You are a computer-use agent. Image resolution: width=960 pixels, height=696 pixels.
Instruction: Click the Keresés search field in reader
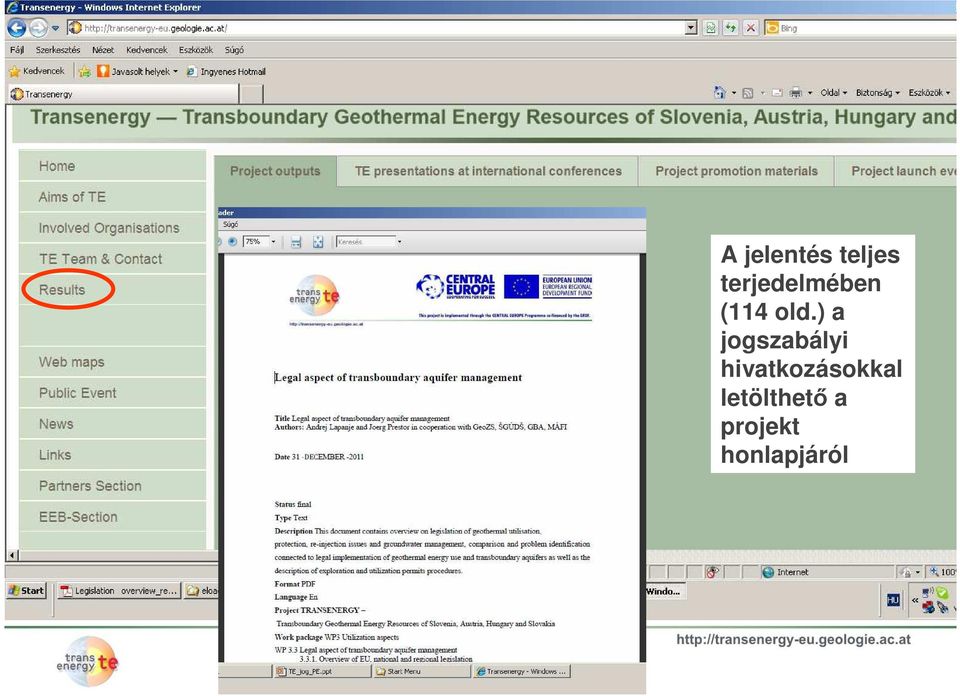click(x=365, y=242)
